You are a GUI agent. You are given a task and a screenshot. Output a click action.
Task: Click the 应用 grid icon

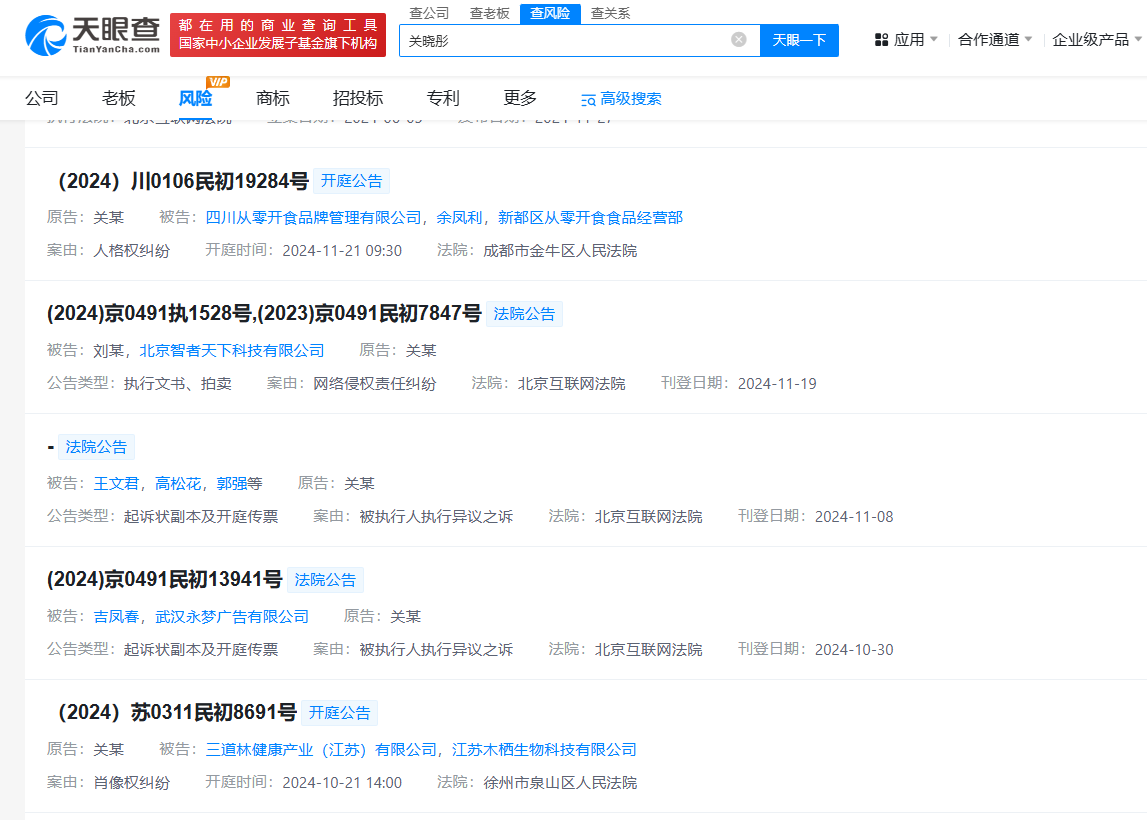pos(881,40)
